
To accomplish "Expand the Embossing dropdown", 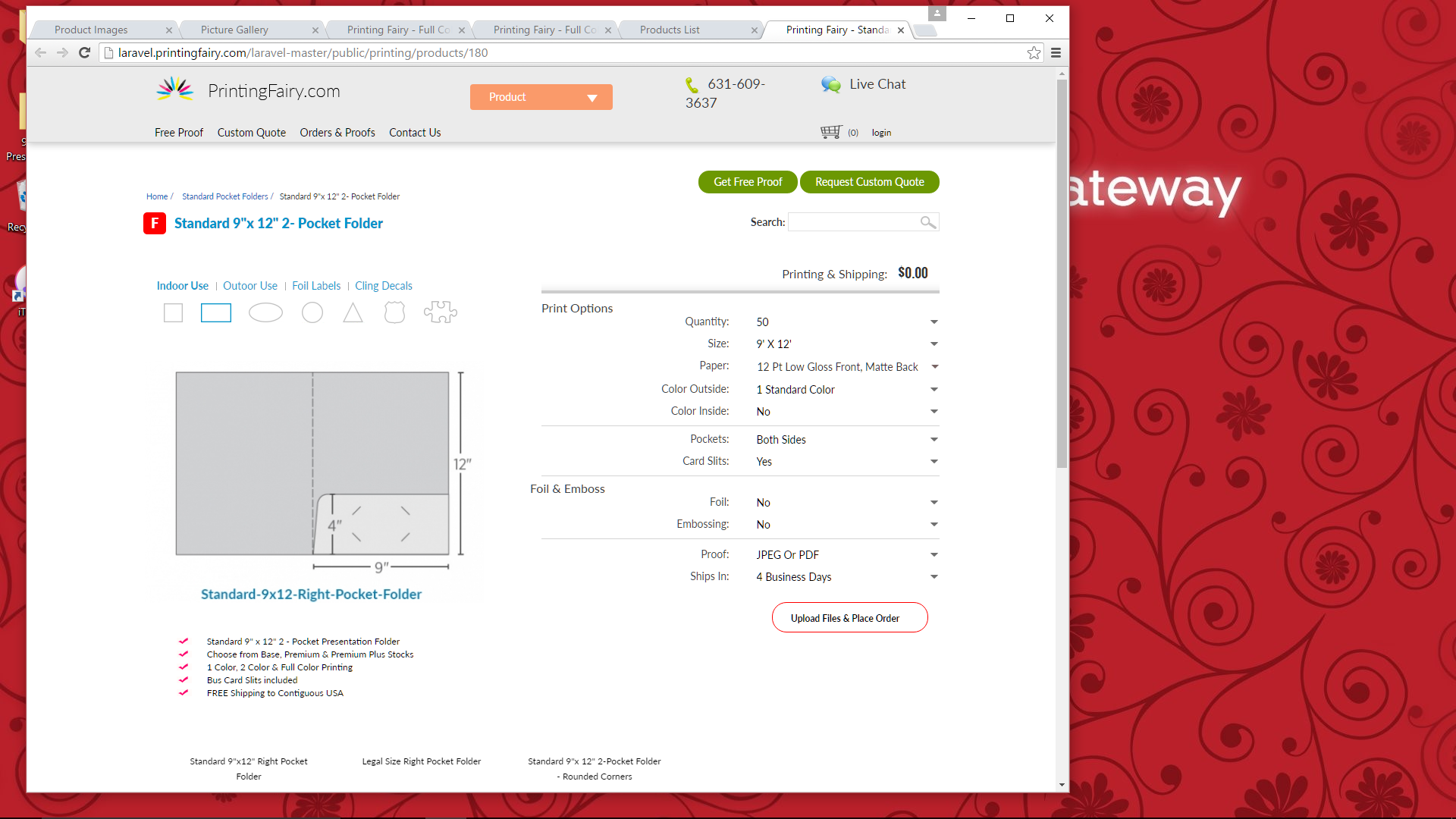I will click(x=846, y=525).
